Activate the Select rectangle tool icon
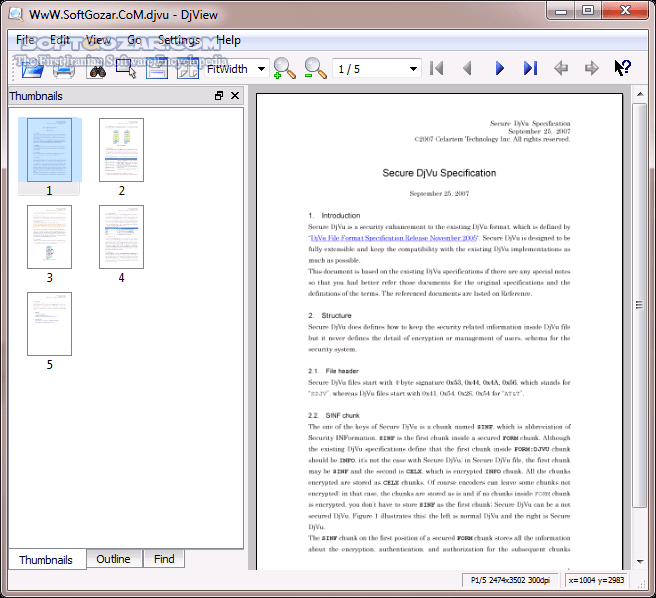The width and height of the screenshot is (656, 598). (x=126, y=69)
